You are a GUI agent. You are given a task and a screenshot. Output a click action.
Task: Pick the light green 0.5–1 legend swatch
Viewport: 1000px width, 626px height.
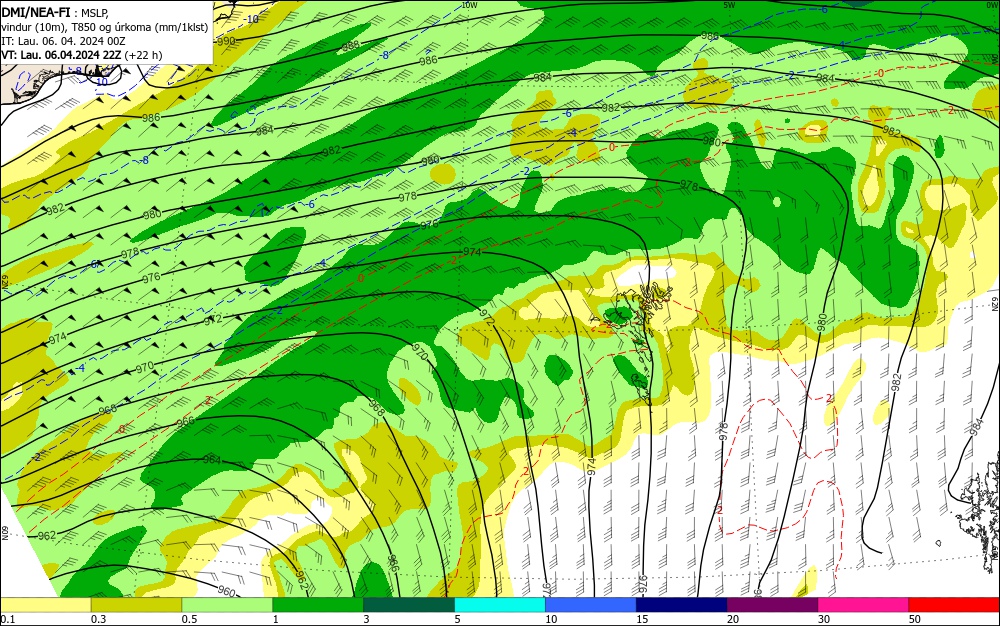point(227,605)
